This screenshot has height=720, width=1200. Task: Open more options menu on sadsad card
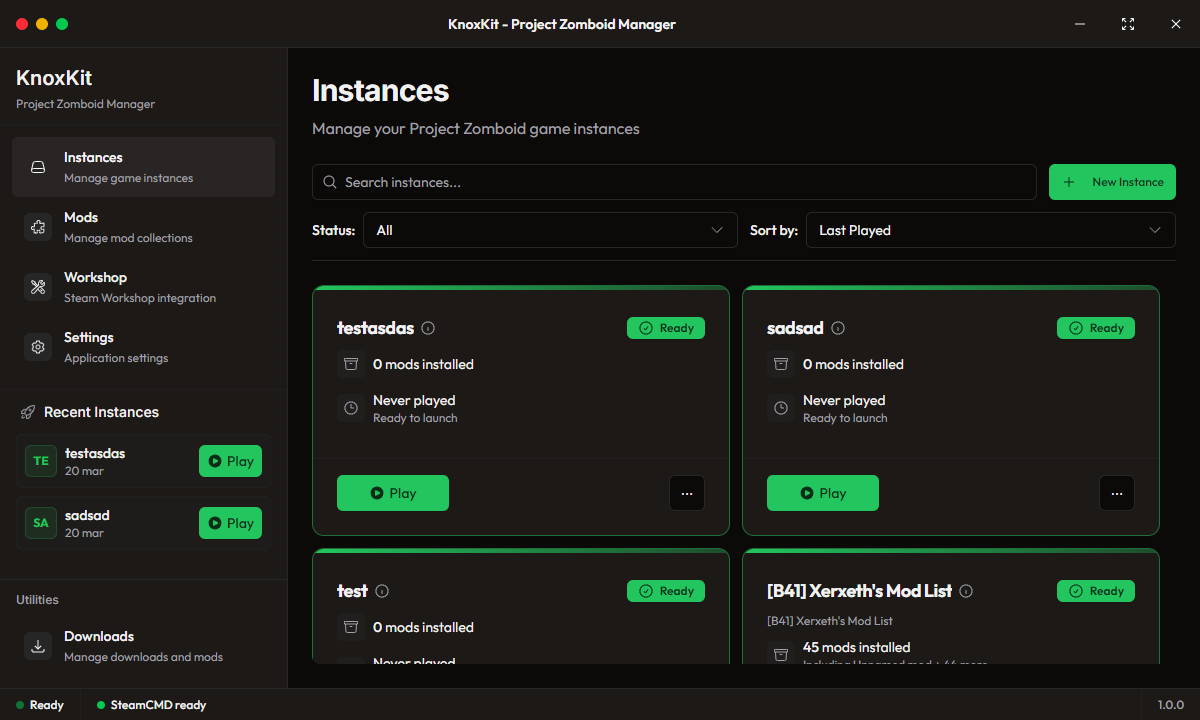click(1117, 493)
